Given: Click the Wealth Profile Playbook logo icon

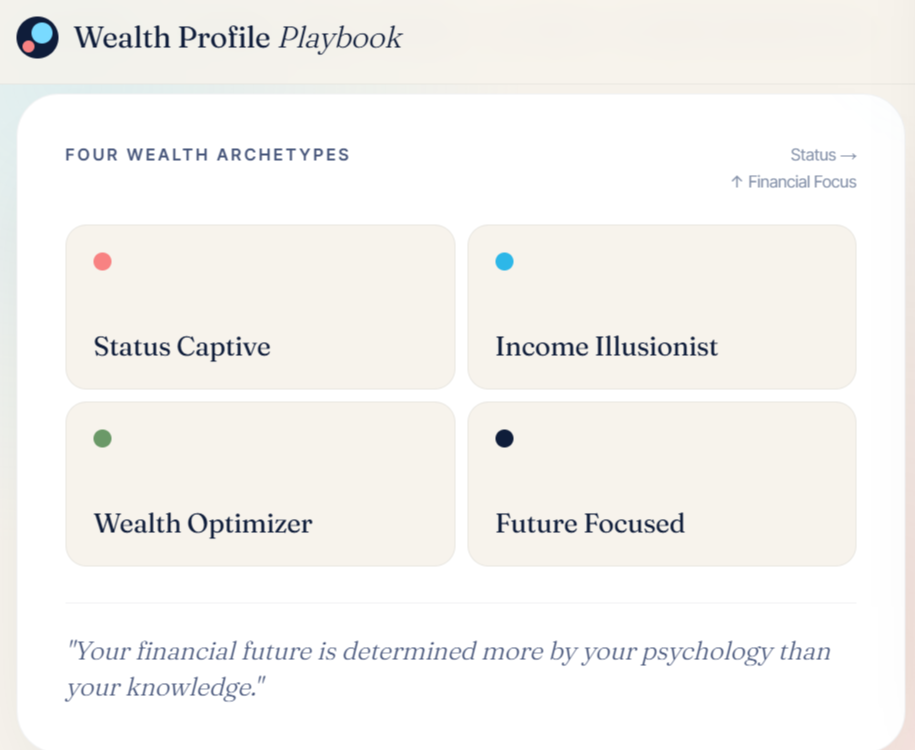Looking at the screenshot, I should (37, 37).
